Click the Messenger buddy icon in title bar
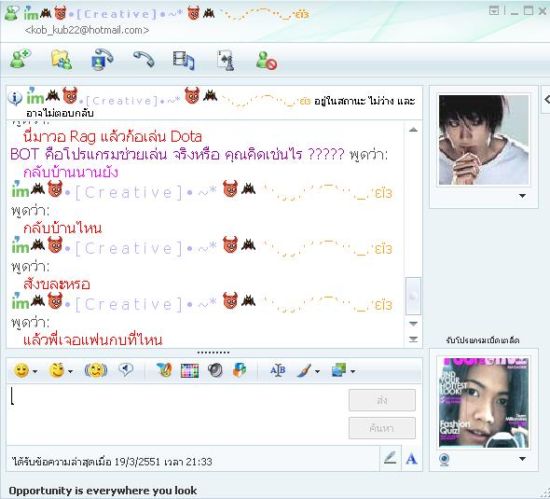This screenshot has width=550, height=499. [12, 13]
